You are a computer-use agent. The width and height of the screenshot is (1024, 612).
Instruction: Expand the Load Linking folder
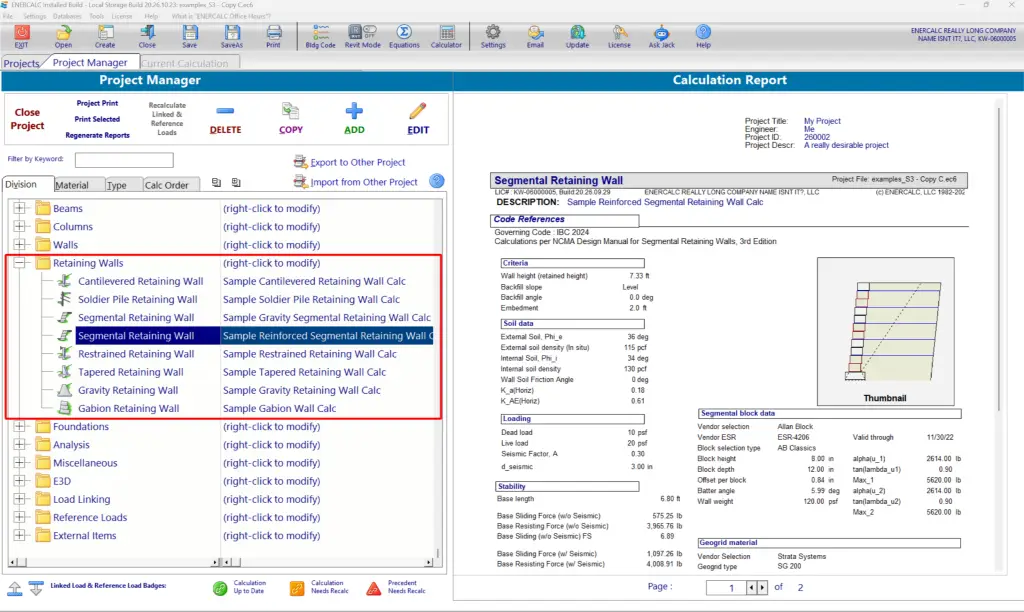pos(20,499)
